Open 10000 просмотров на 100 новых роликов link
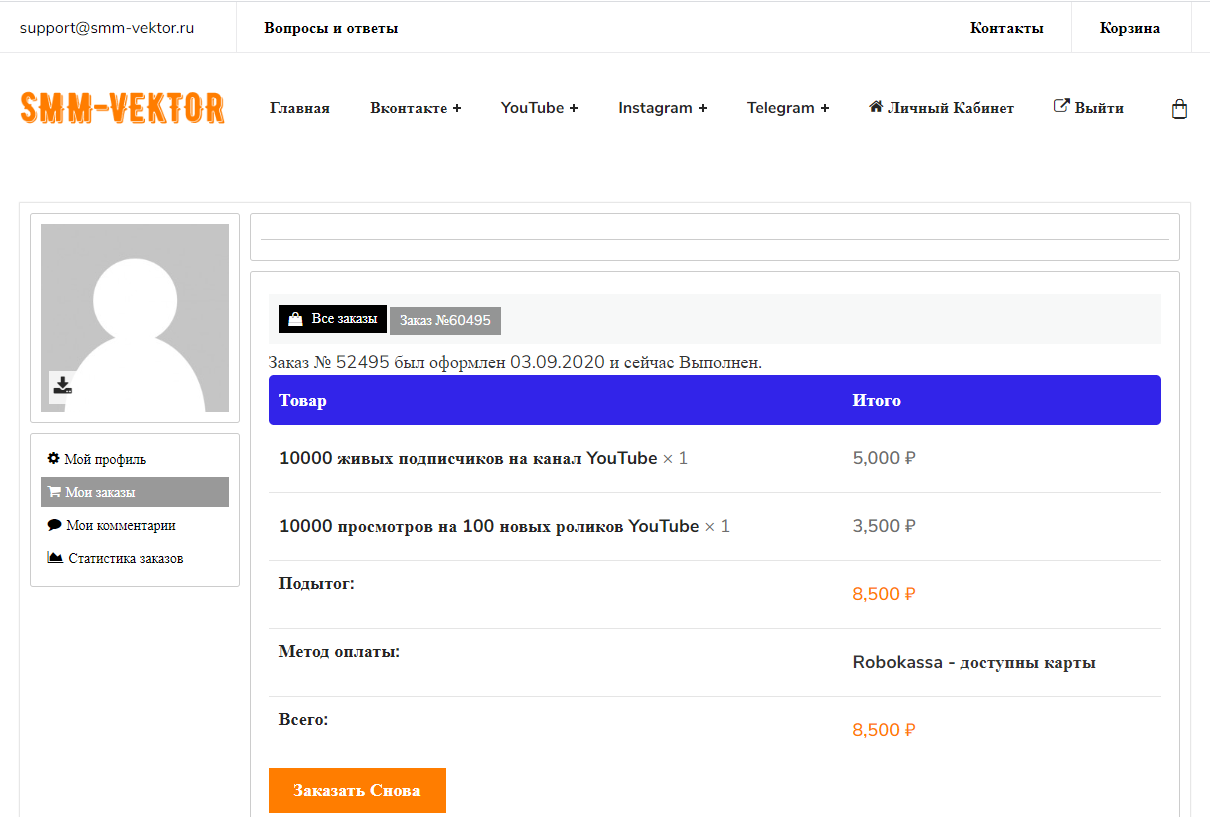This screenshot has width=1210, height=817. click(489, 526)
